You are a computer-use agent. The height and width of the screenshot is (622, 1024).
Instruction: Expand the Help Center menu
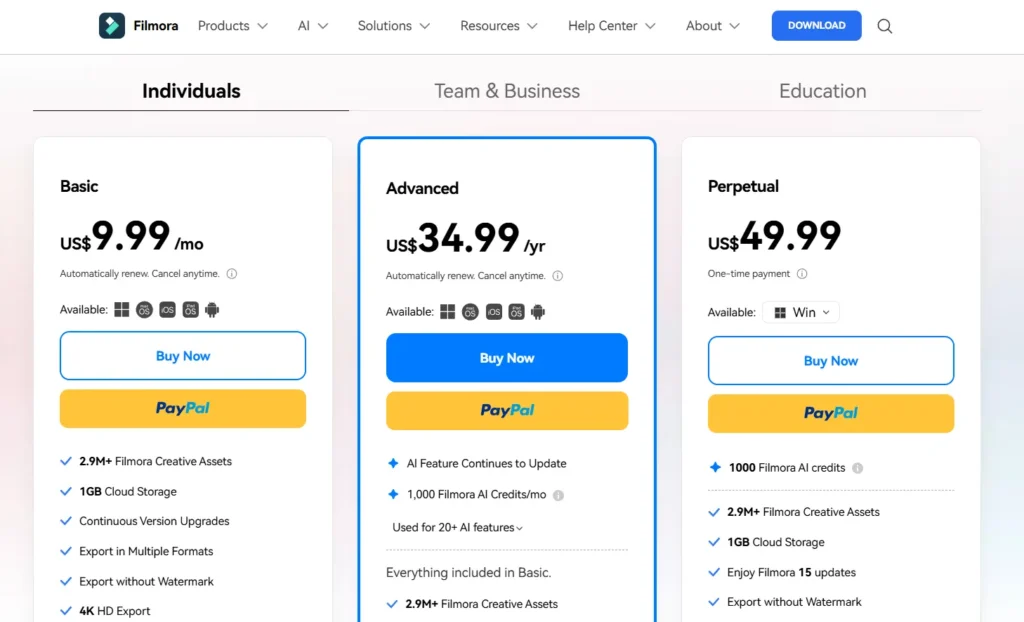pos(611,26)
